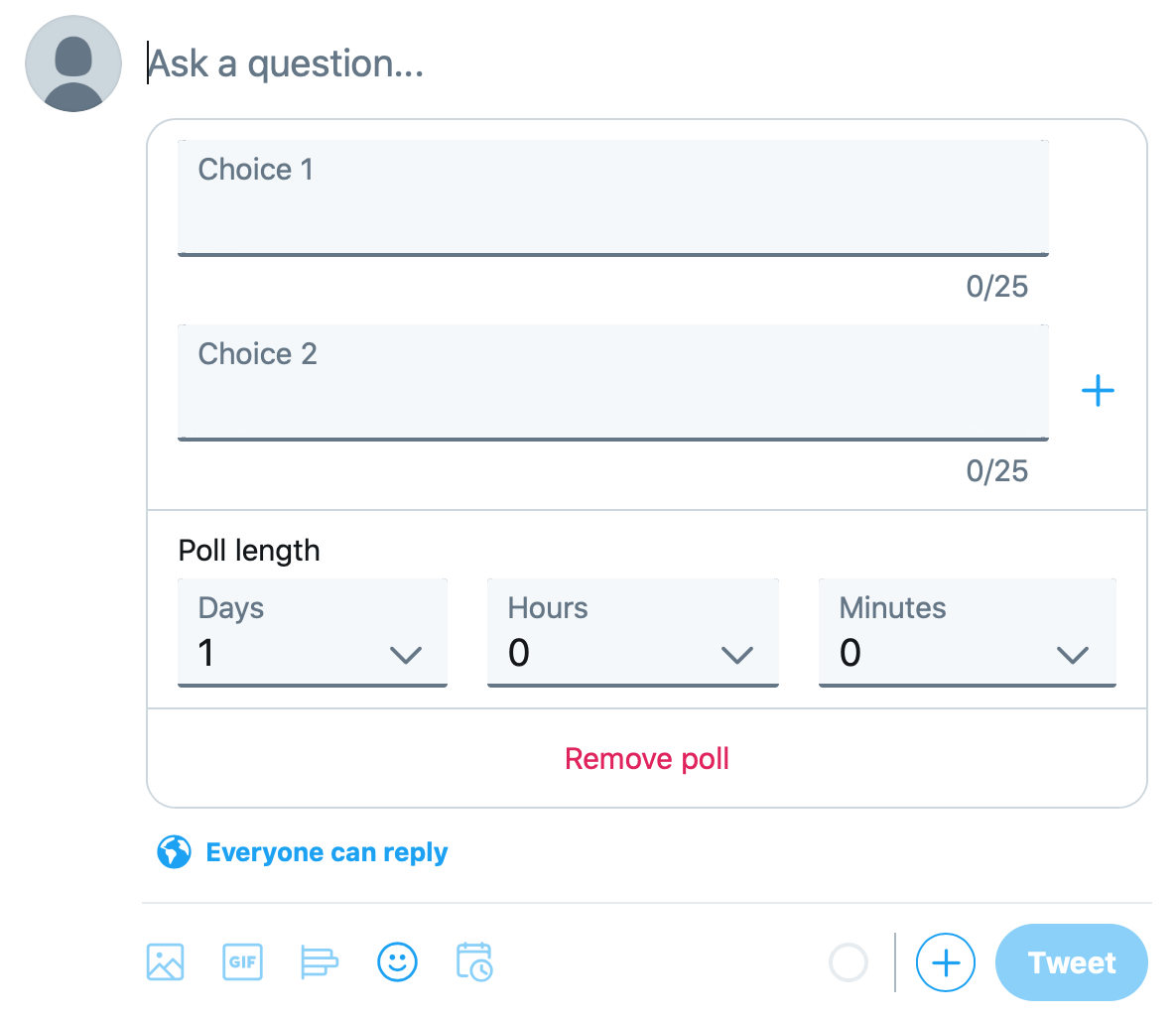Open the GIF picker icon
1176x1018 pixels.
click(x=242, y=961)
